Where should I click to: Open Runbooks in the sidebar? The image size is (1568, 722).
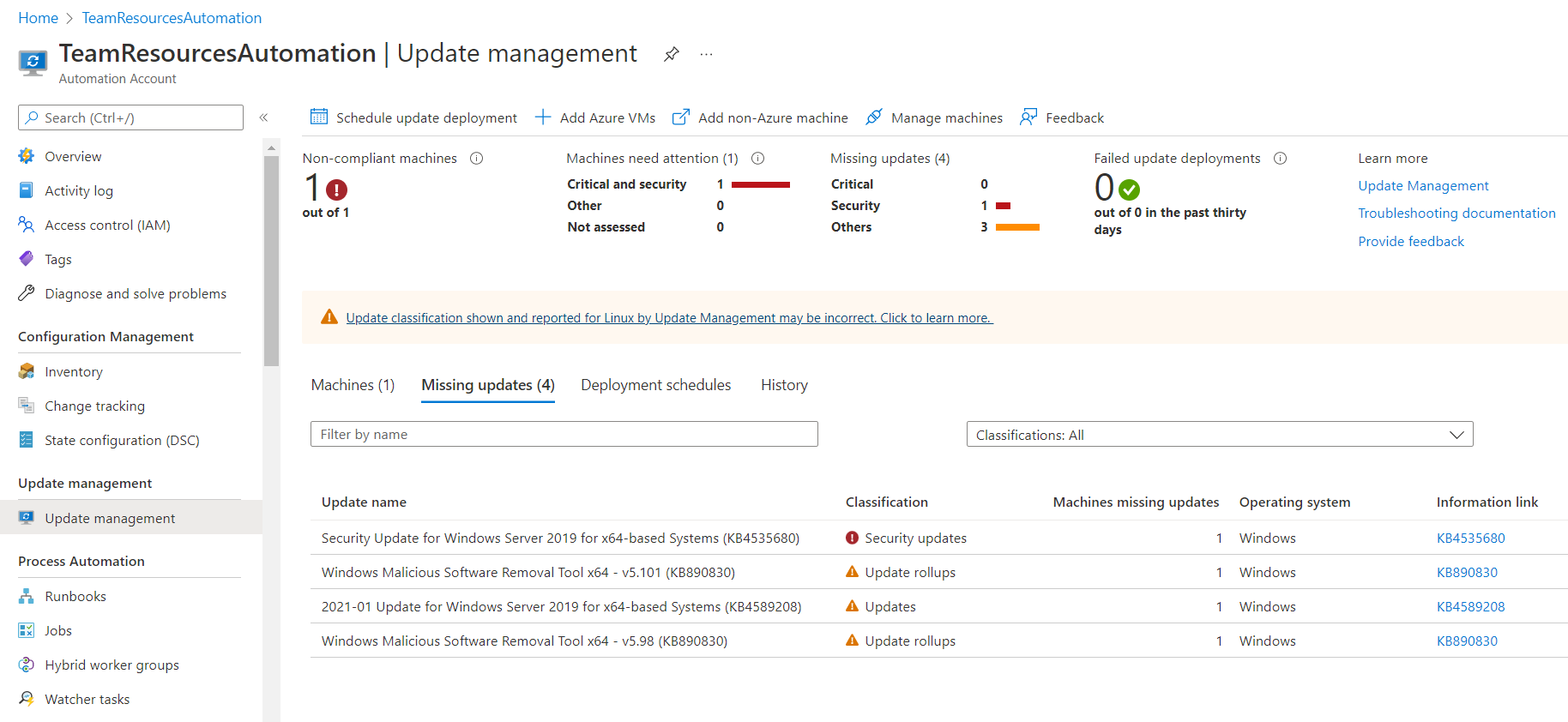[x=75, y=597]
